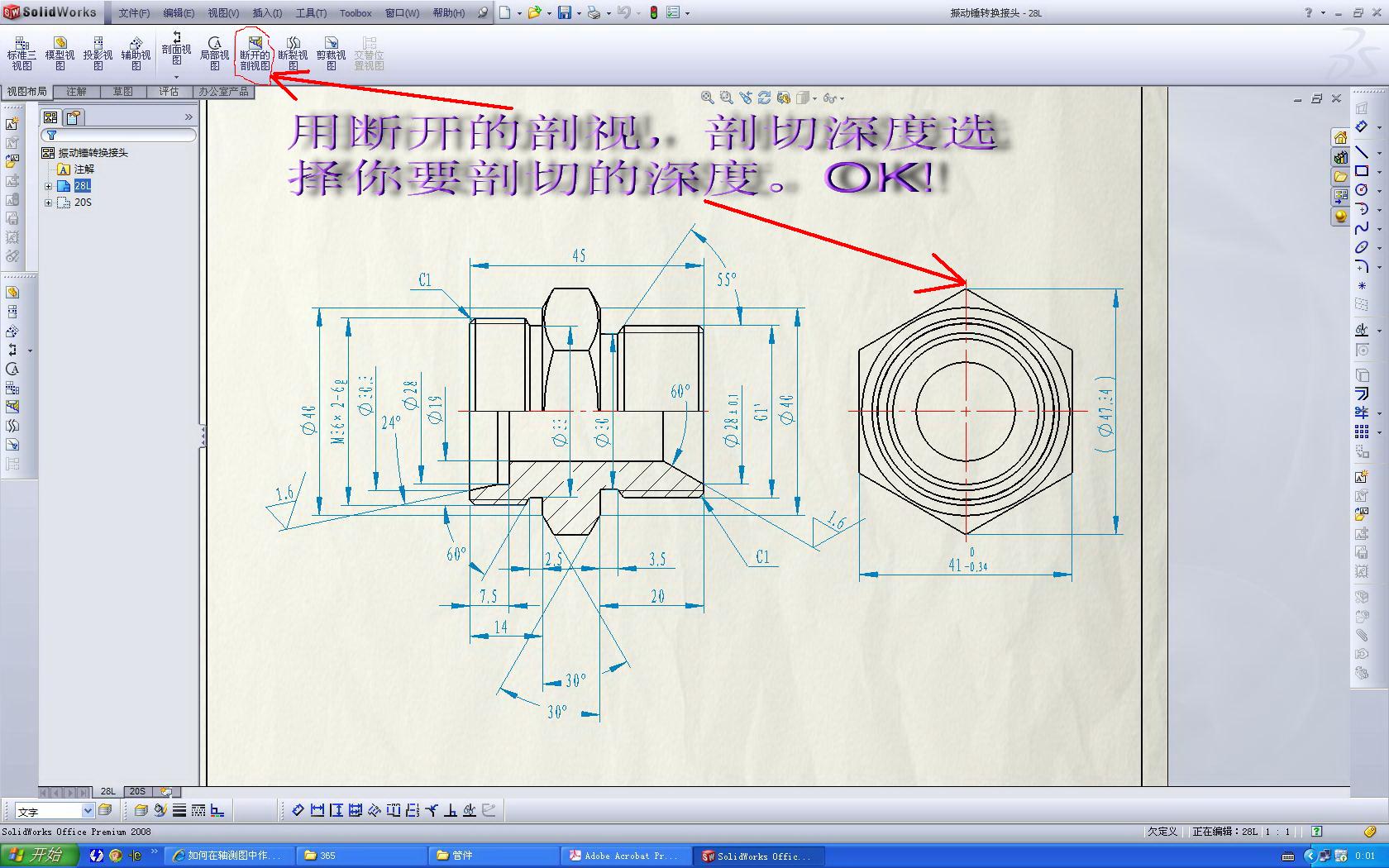The height and width of the screenshot is (868, 1389).
Task: Open the Design Library task pane tab
Action: [x=1340, y=157]
